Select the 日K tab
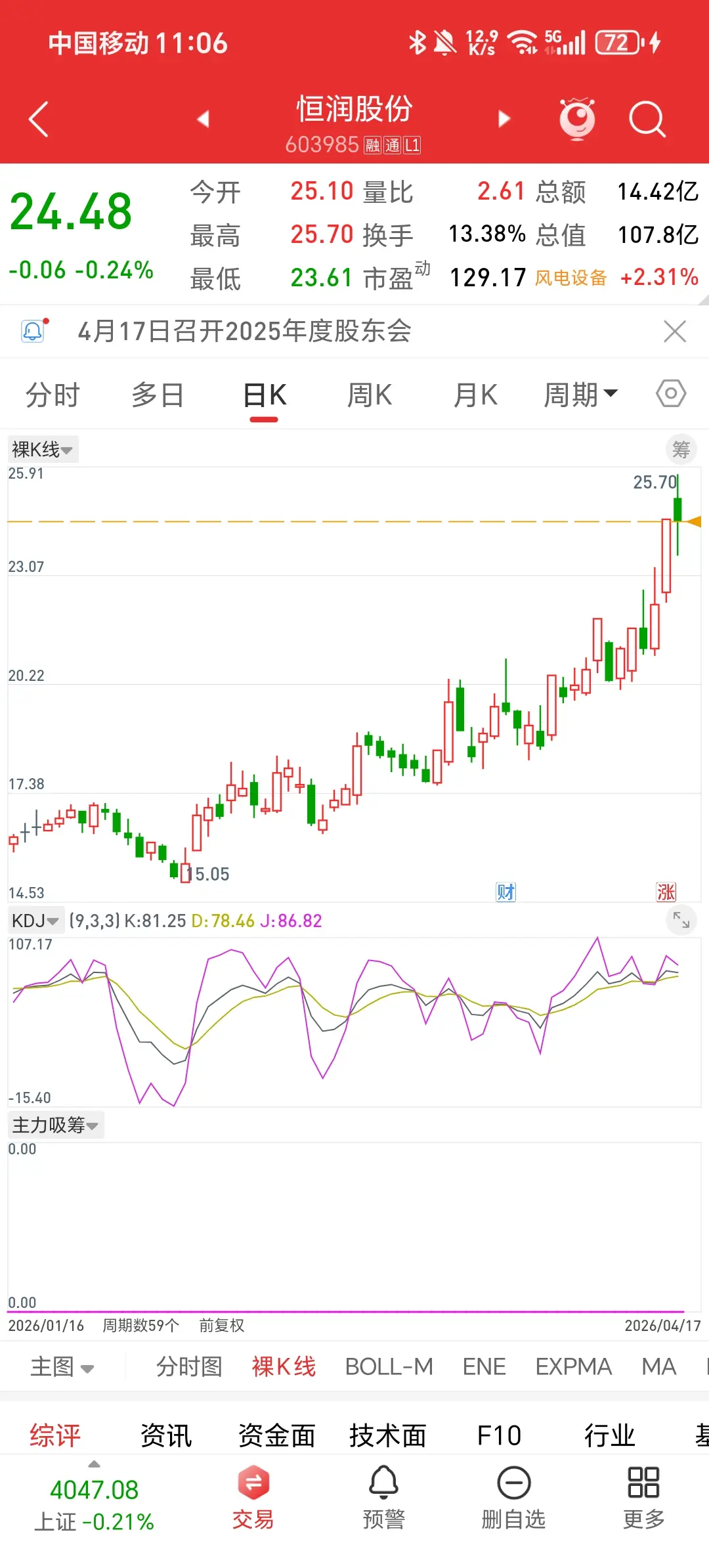This screenshot has height=1568, width=709. pos(265,395)
